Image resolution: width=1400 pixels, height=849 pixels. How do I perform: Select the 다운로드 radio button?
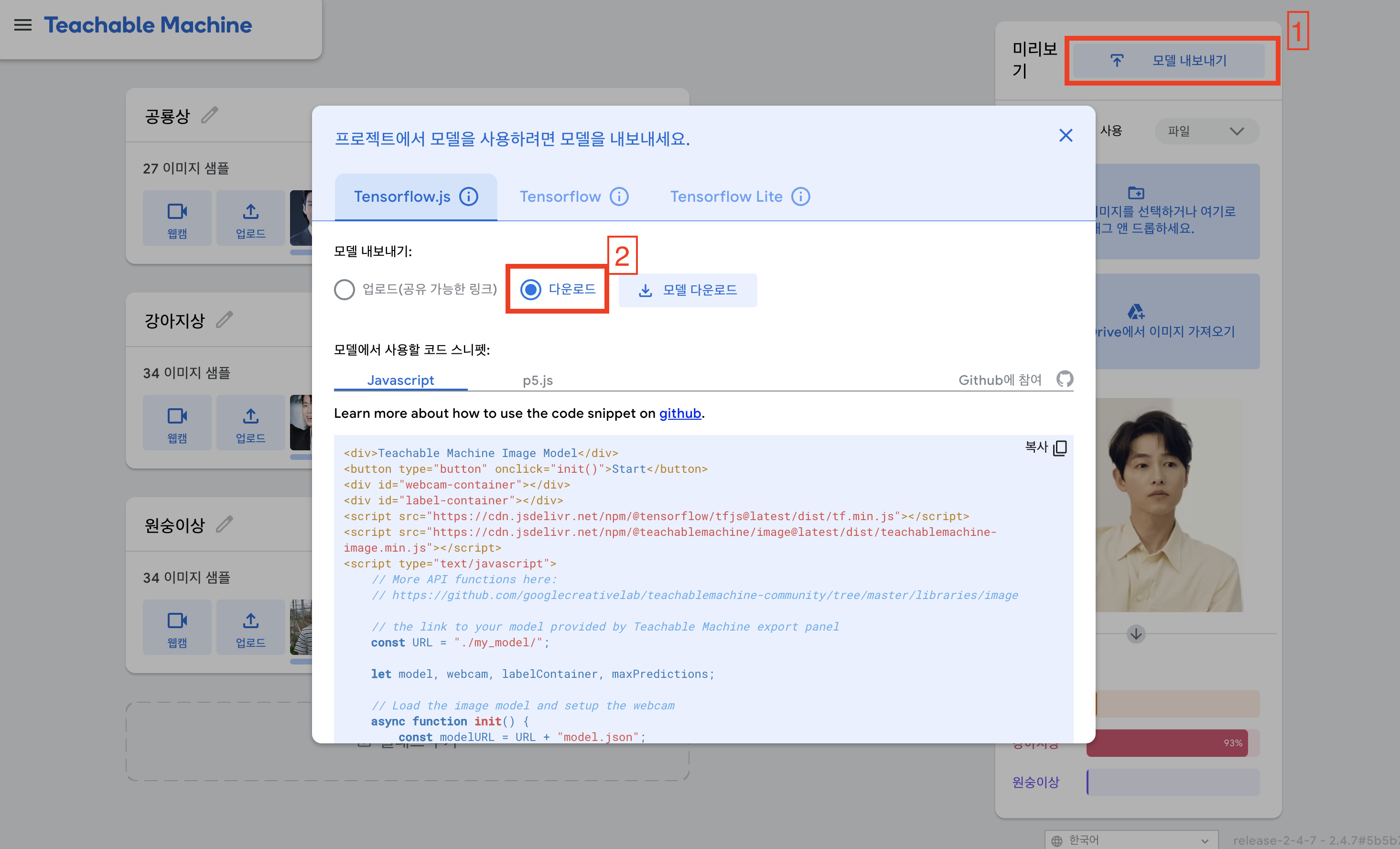(x=531, y=289)
